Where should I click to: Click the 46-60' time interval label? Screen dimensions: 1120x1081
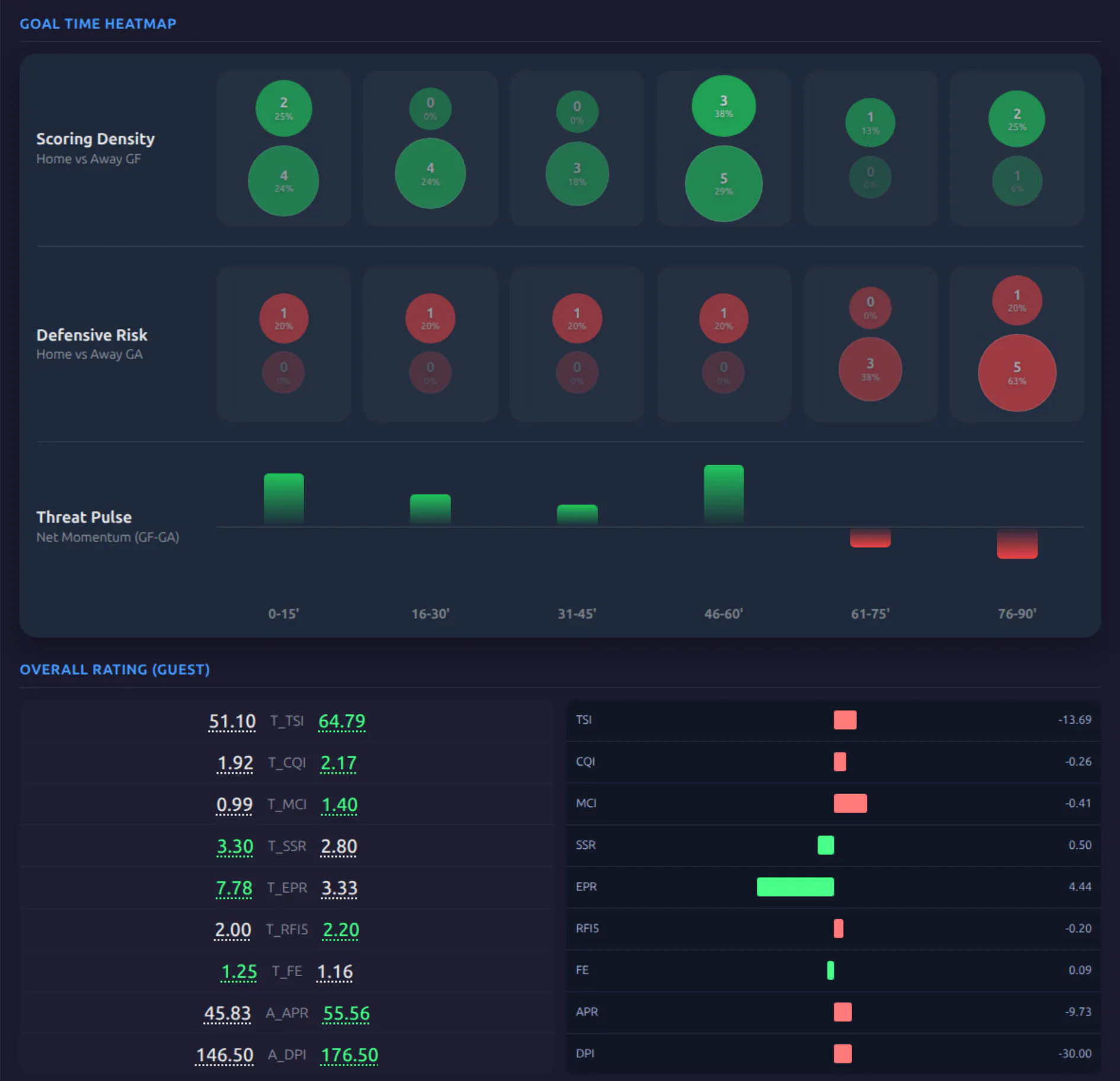724,614
